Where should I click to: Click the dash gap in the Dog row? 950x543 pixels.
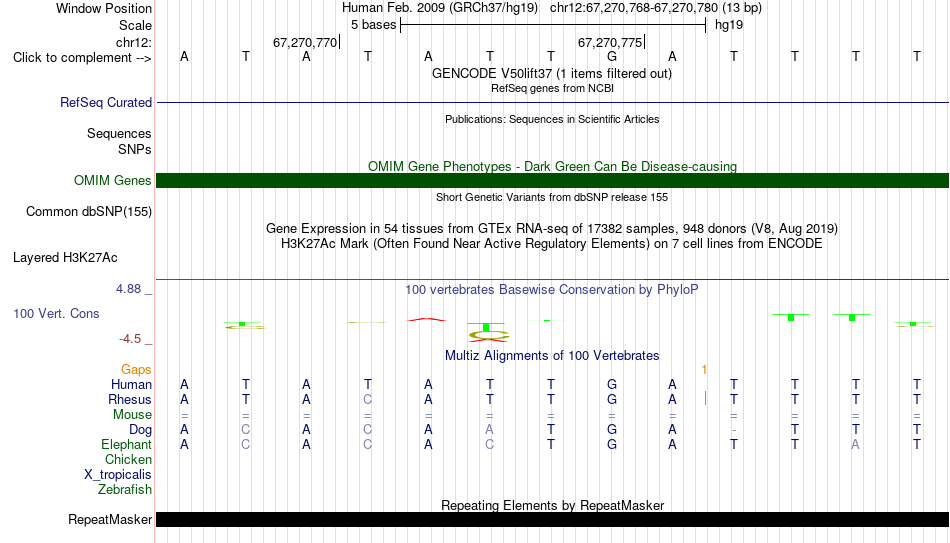(734, 430)
